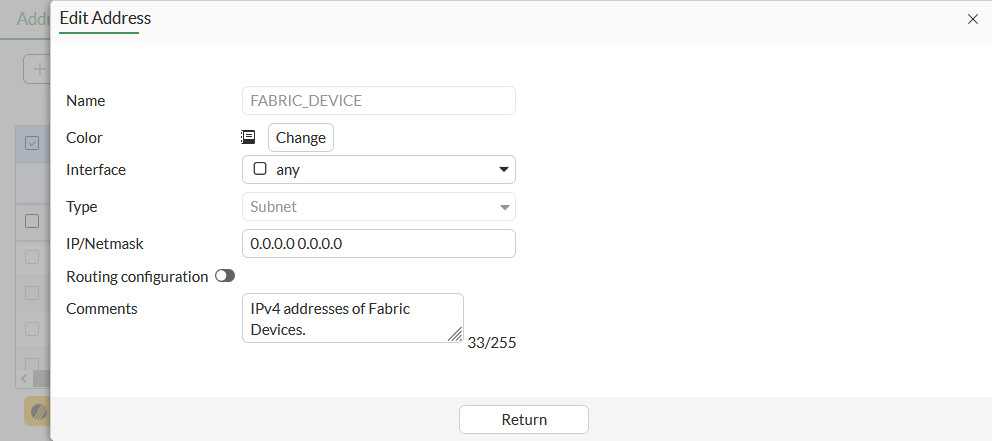Click the Name field FABRIC_DEVICE

[378, 101]
